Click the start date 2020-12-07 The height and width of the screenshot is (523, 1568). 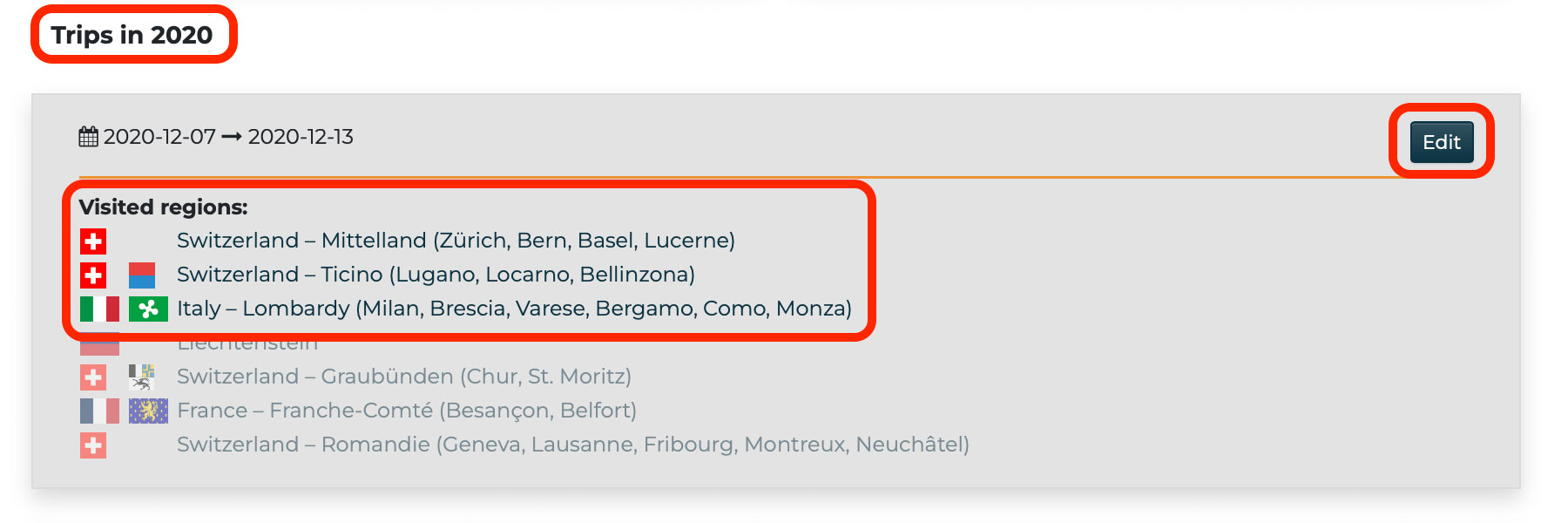159,137
